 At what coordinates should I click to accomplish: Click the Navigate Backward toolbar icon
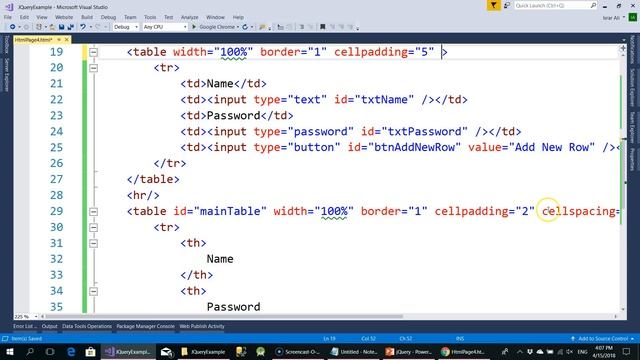(12, 27)
